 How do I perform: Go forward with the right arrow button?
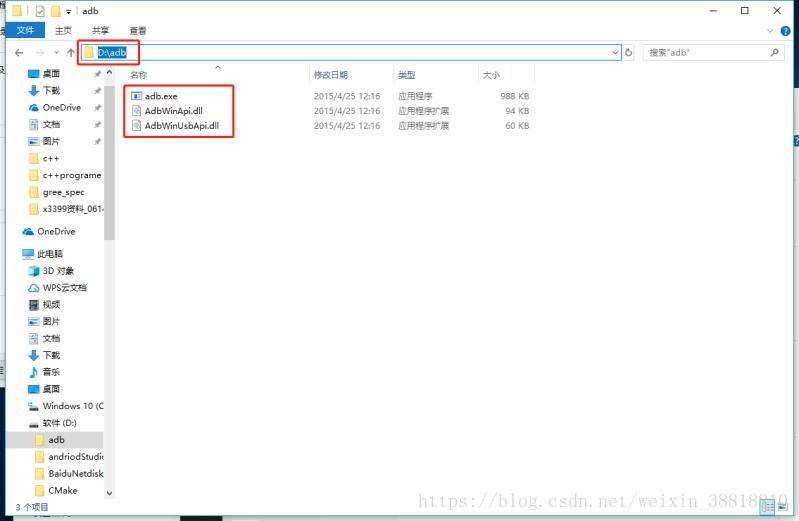[40, 53]
